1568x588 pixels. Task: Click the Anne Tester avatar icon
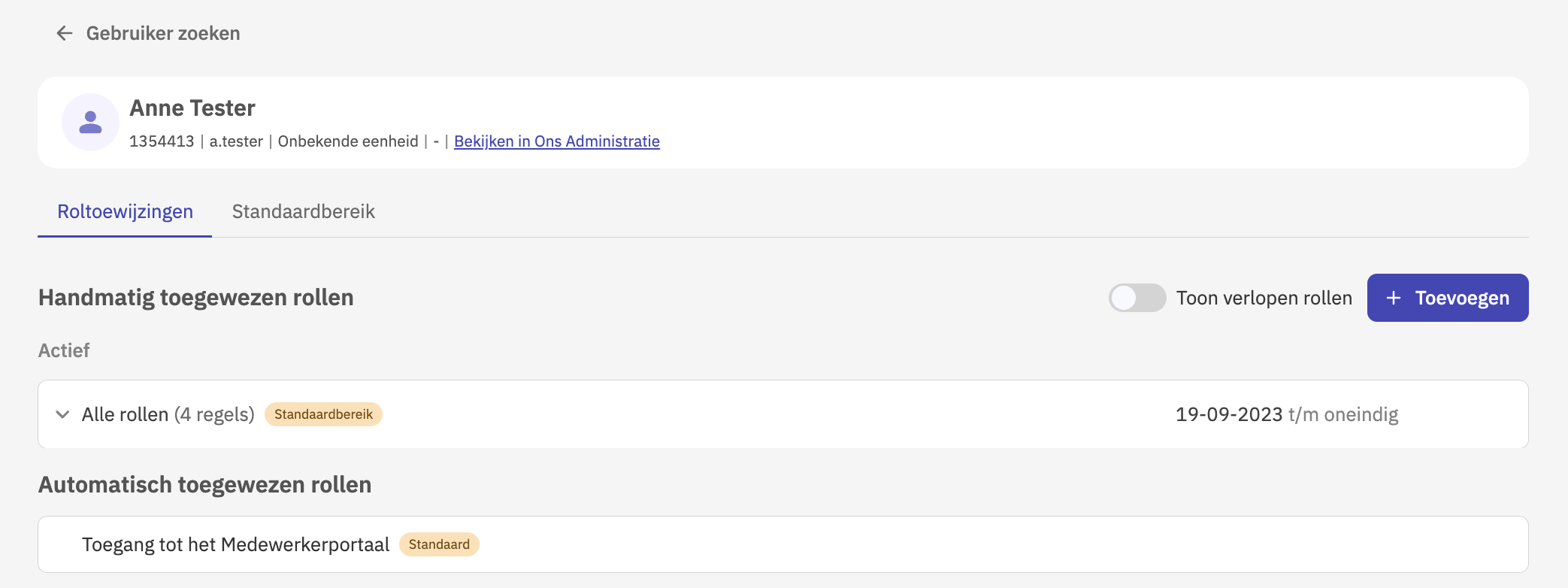click(90, 122)
